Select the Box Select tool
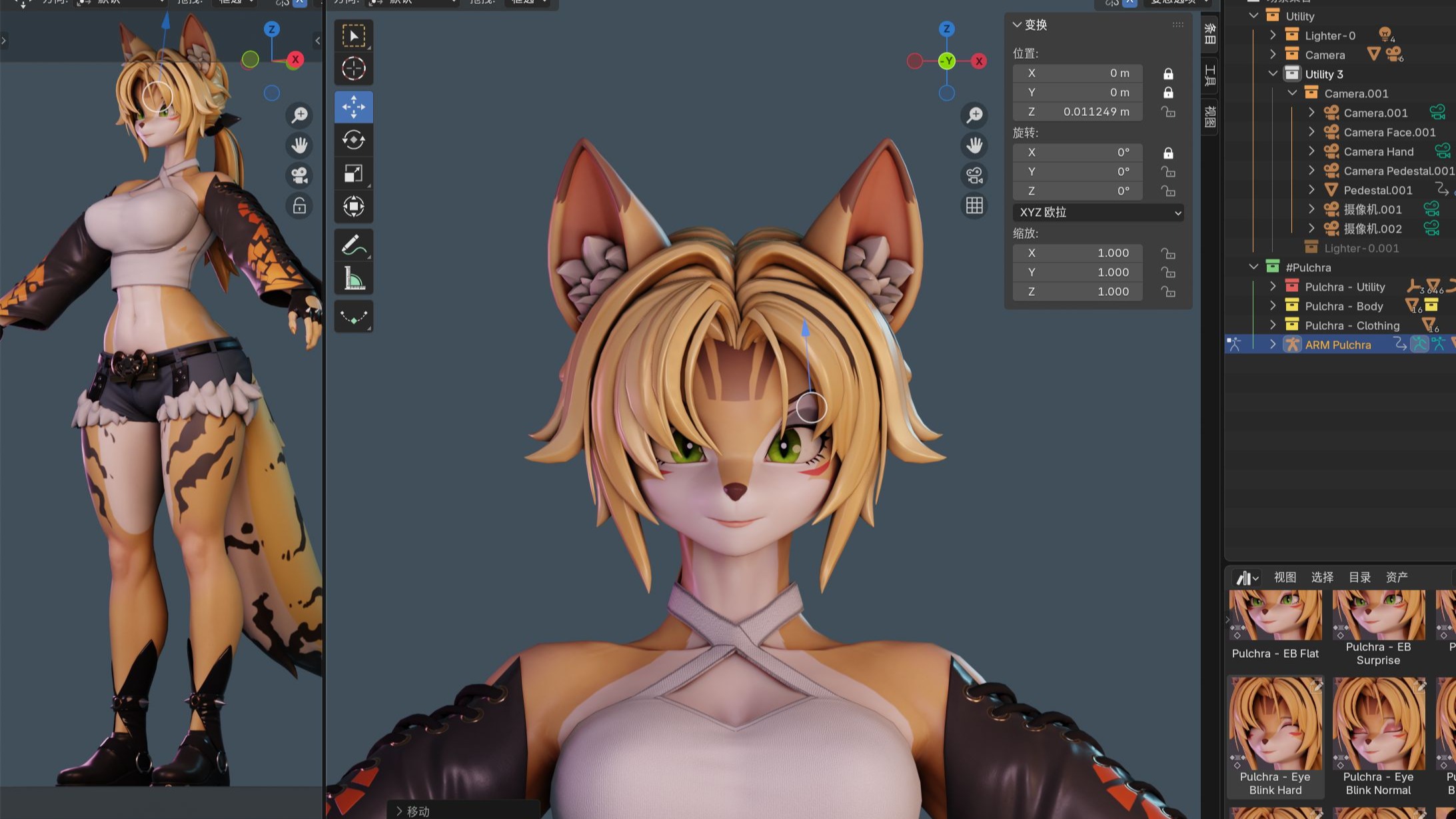 353,36
